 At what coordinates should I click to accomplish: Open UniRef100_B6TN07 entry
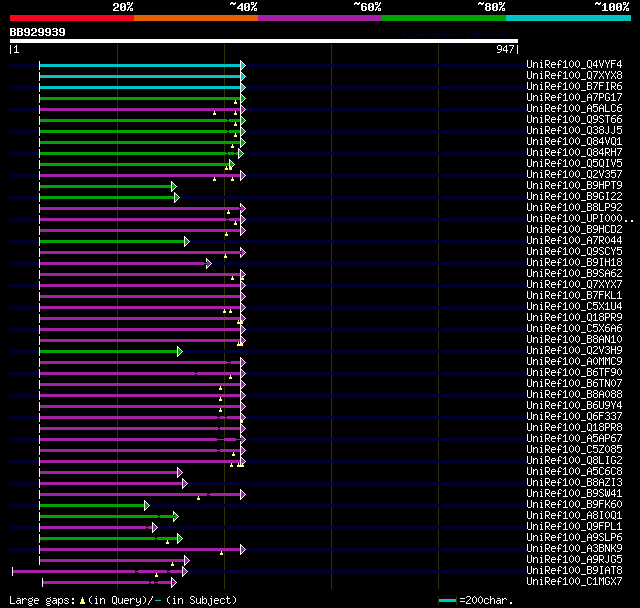tap(574, 384)
